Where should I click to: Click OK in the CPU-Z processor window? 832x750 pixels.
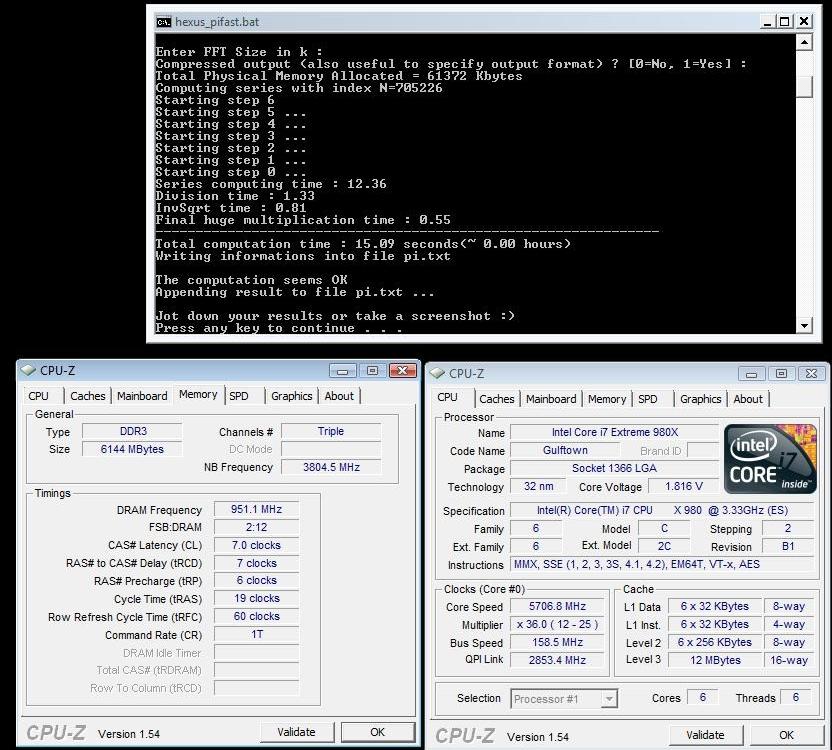[786, 735]
